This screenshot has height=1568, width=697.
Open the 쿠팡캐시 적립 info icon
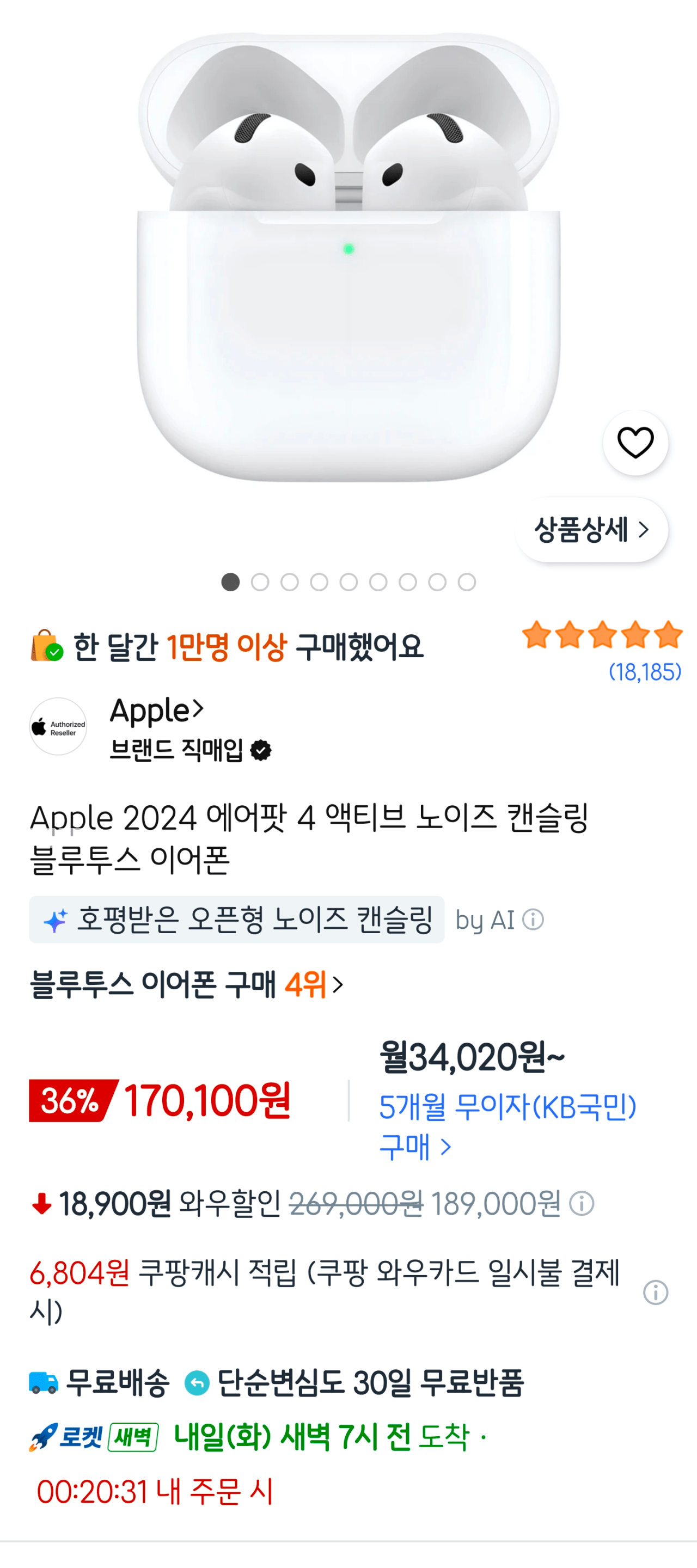(x=656, y=1291)
